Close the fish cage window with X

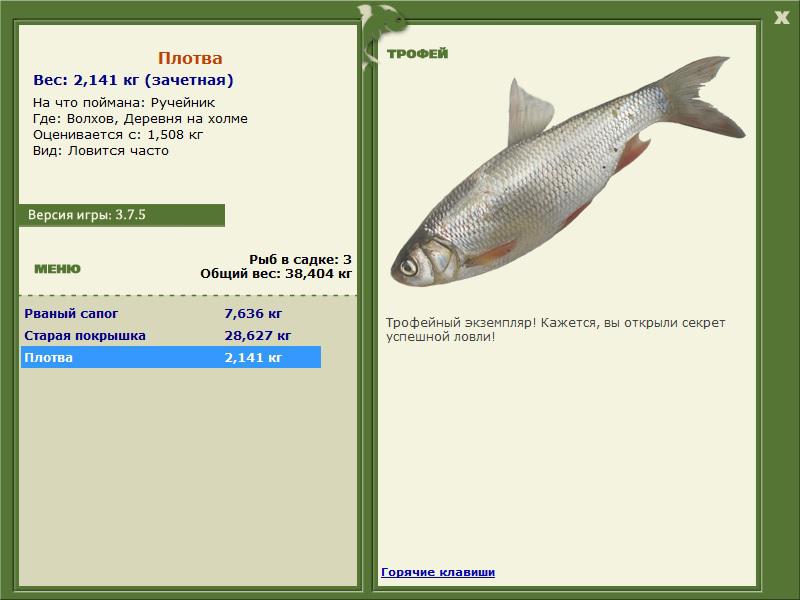(x=781, y=18)
